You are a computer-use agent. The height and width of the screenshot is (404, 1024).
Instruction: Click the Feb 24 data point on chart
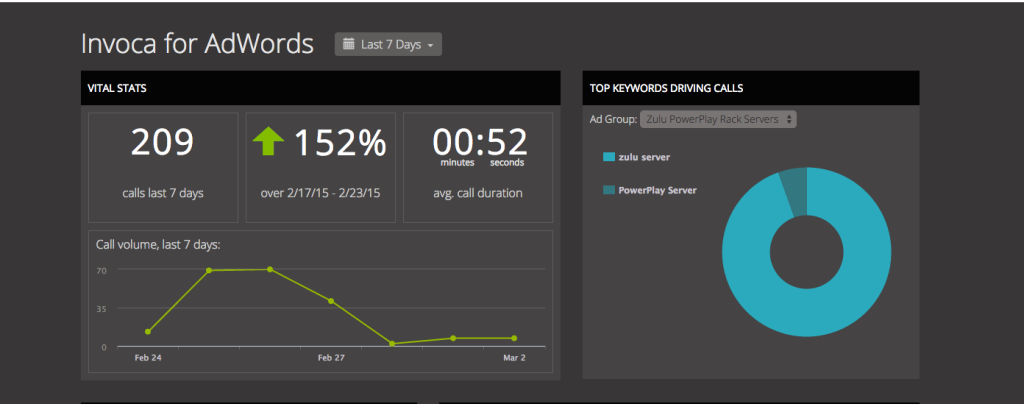tap(148, 332)
